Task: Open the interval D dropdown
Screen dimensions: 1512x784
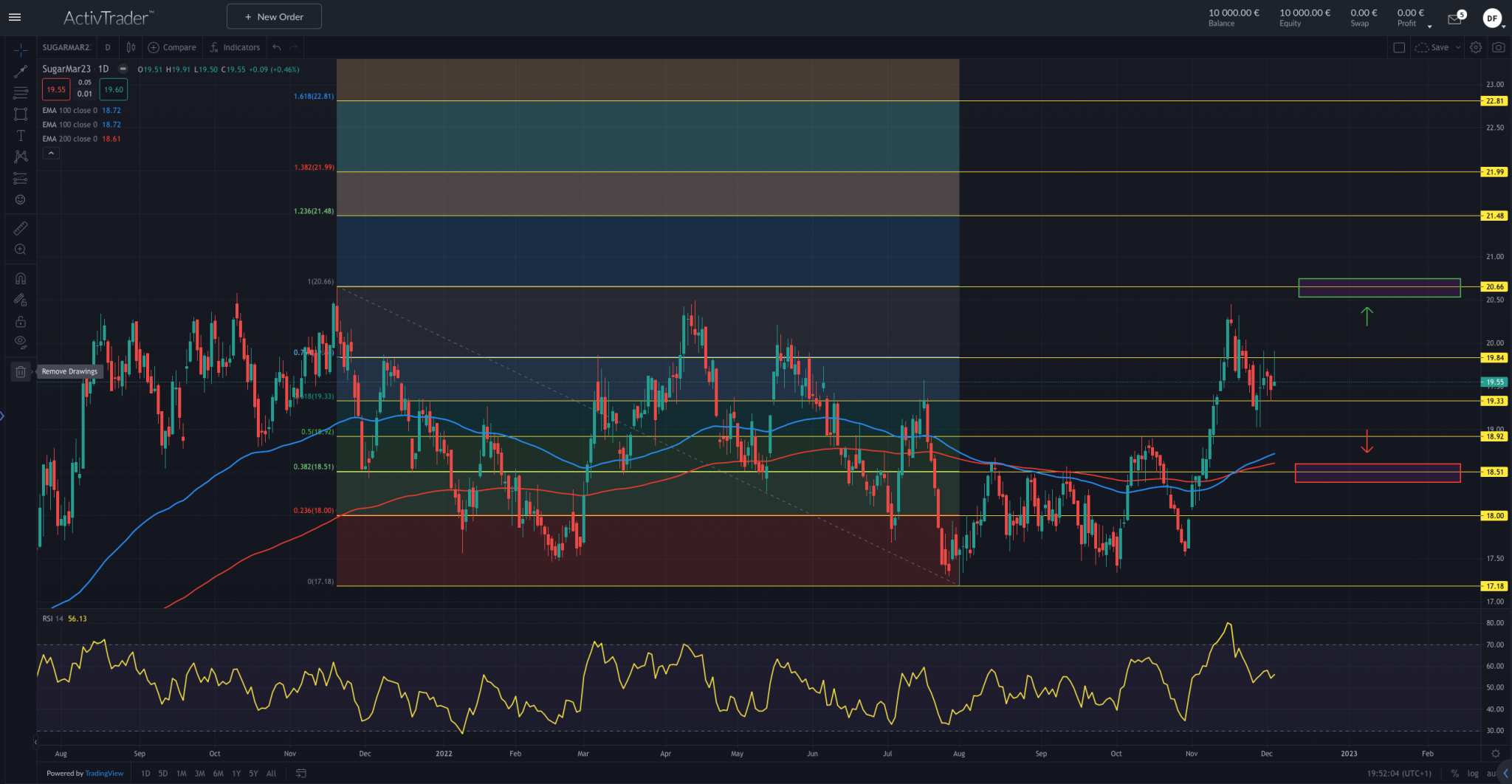Action: click(x=108, y=47)
